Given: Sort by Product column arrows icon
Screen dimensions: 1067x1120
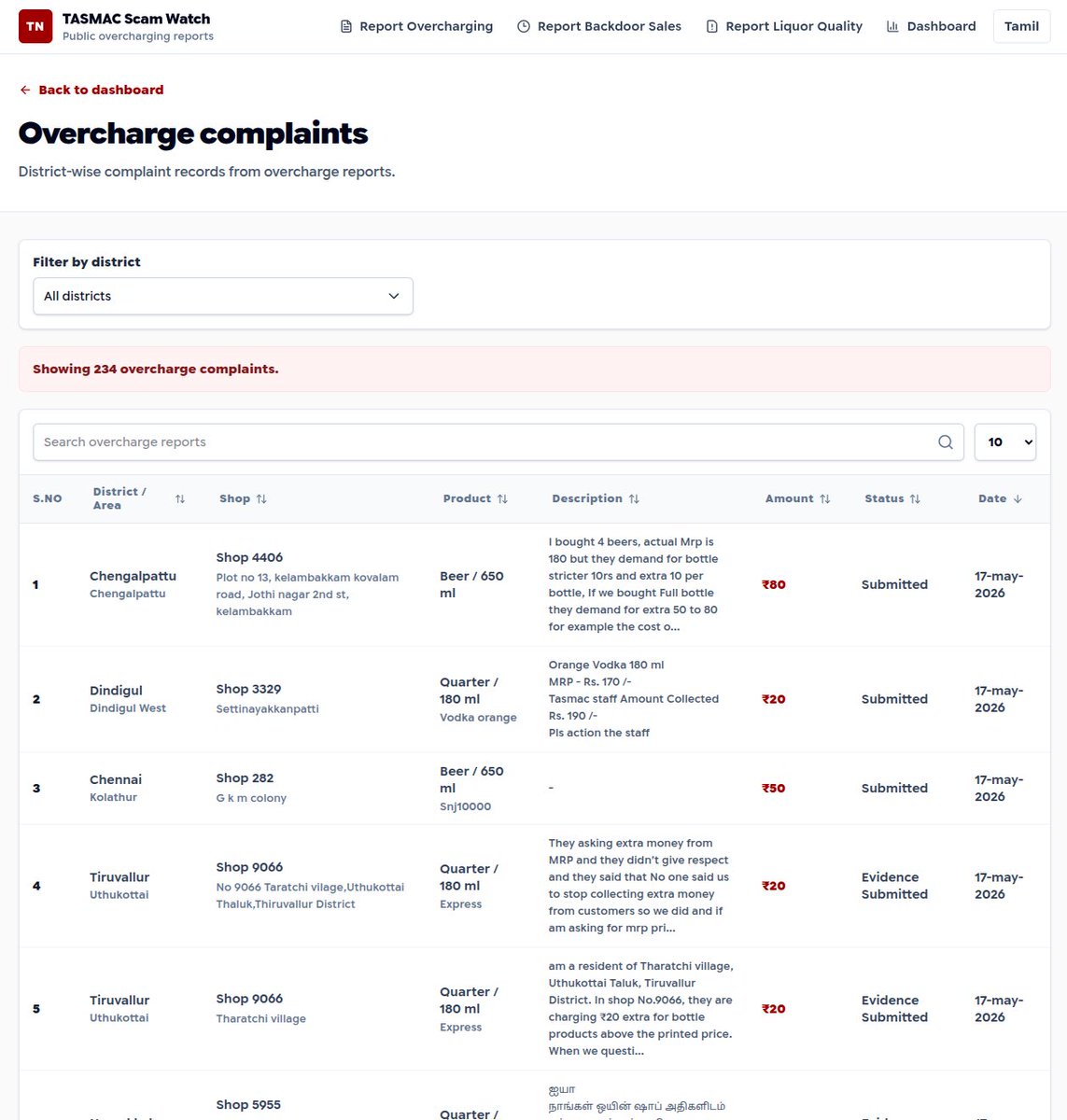Looking at the screenshot, I should click(502, 499).
